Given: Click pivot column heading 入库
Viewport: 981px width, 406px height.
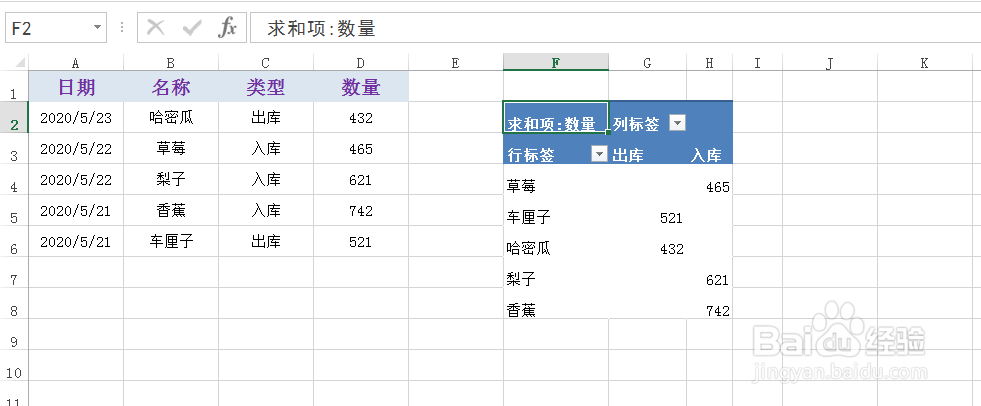Looking at the screenshot, I should [x=709, y=149].
